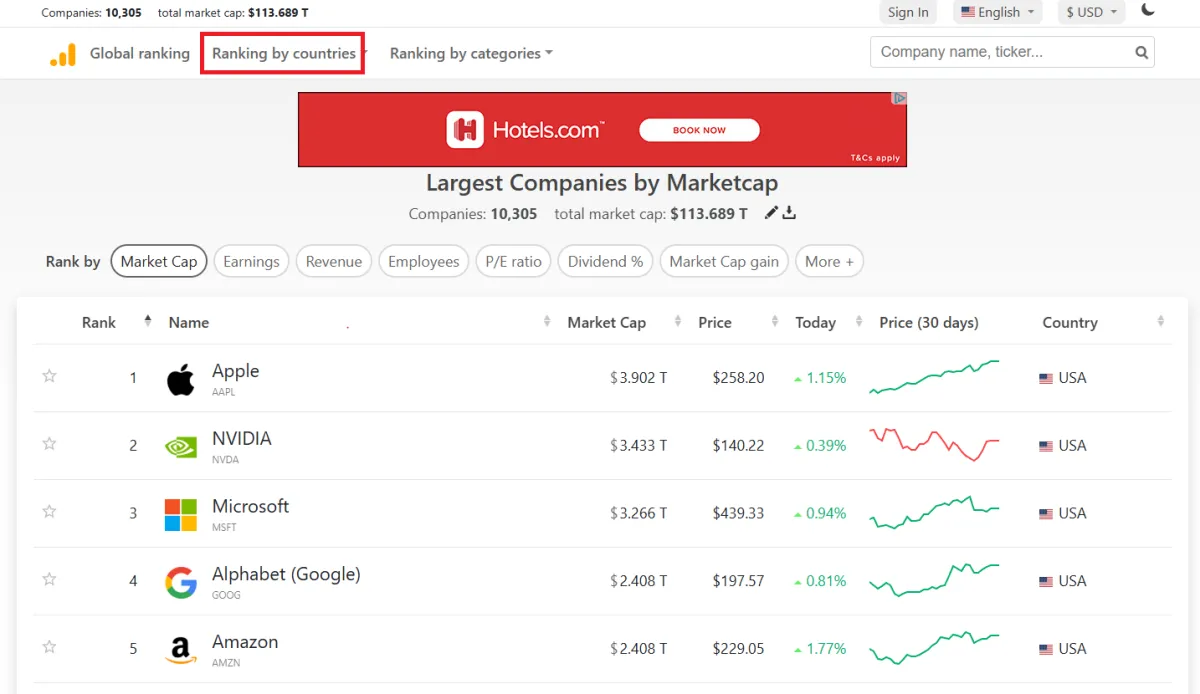Screen dimensions: 1200x694
Task: Click Apple's $3.902 T market cap
Action: (x=638, y=378)
